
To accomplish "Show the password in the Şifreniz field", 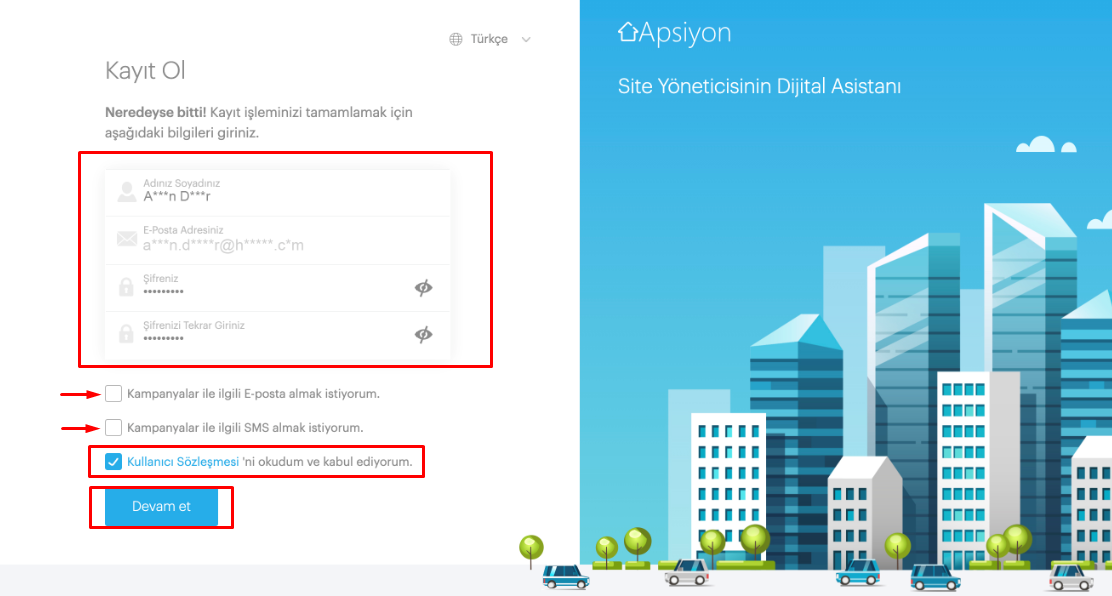I will click(423, 287).
